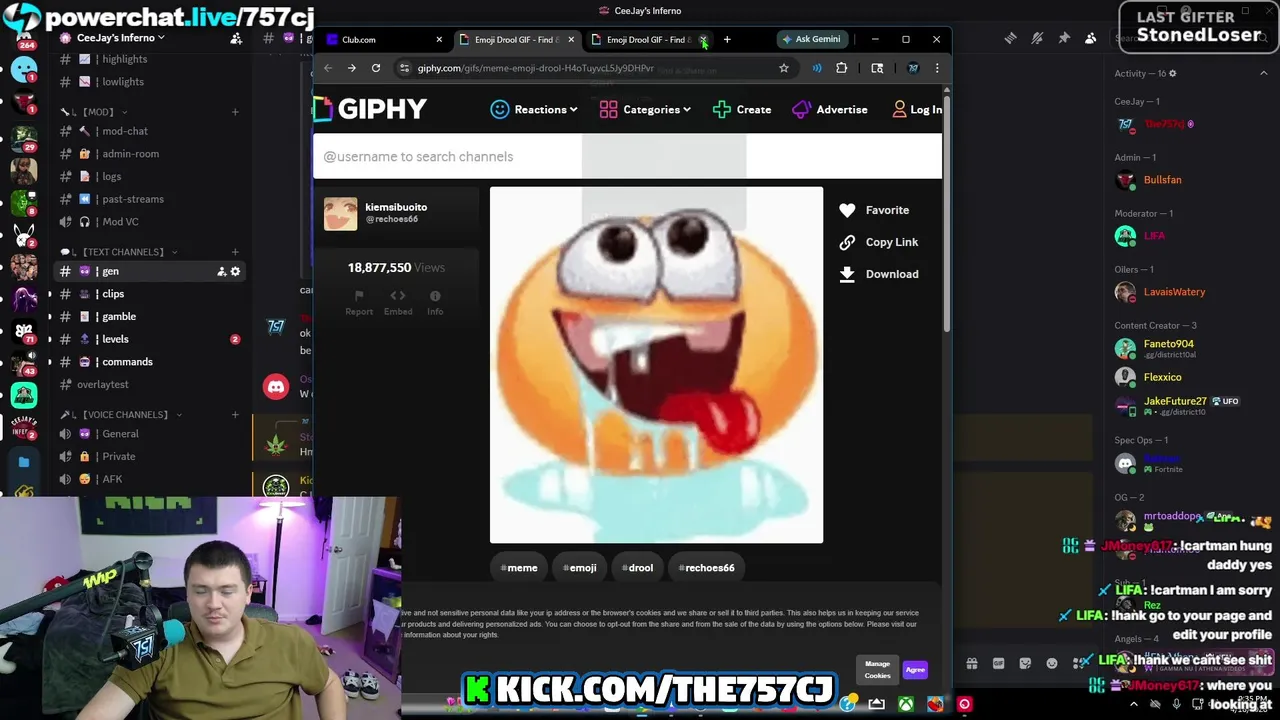1280x720 pixels.
Task: Switch to the Club.com browser tab
Action: pyautogui.click(x=383, y=39)
